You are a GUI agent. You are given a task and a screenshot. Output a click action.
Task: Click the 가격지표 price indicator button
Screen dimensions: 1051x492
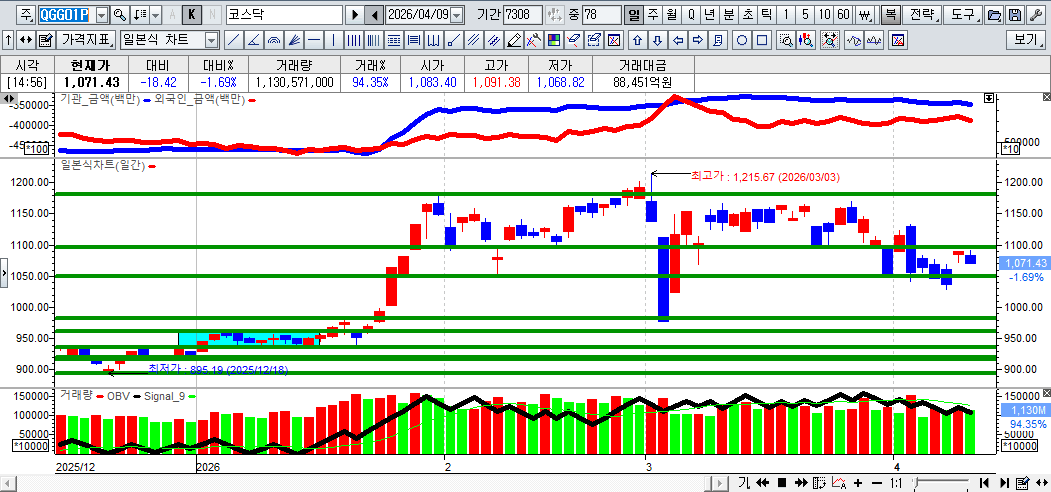86,40
